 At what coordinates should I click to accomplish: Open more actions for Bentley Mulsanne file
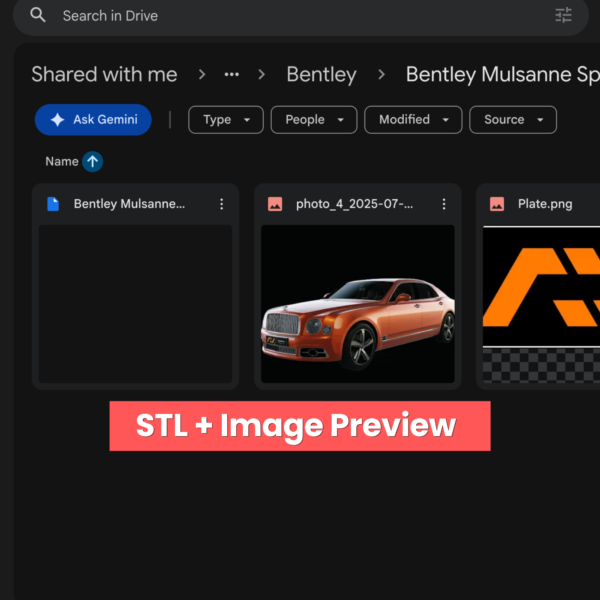[x=222, y=204]
